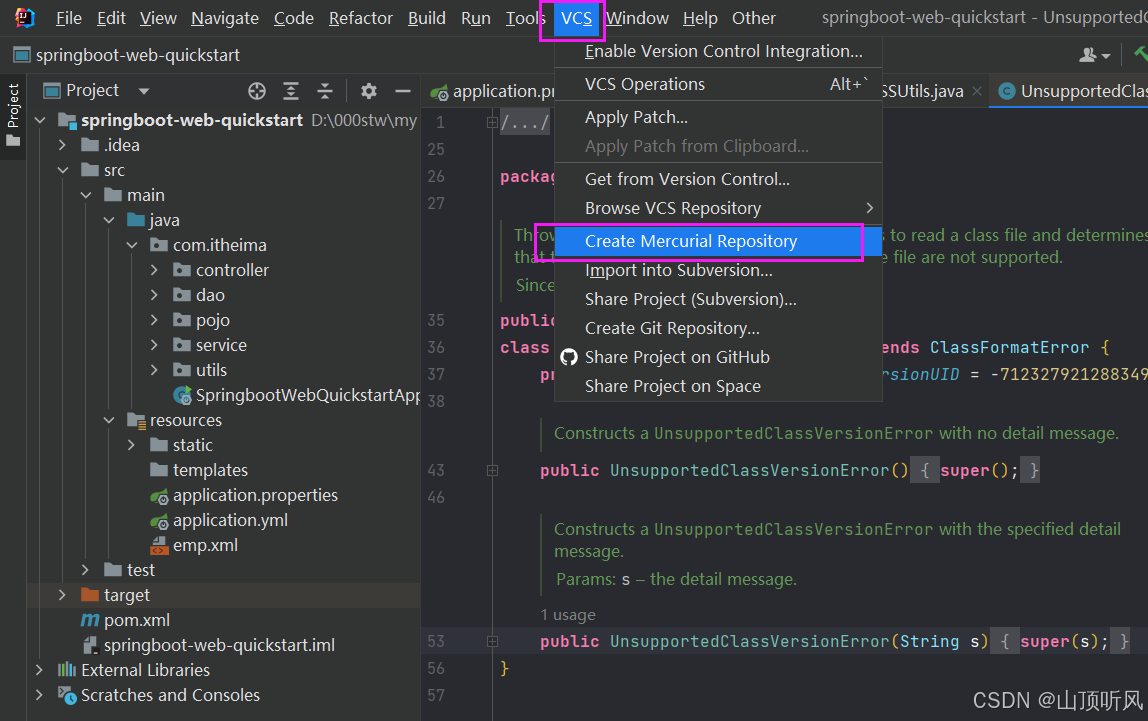
Task: Open the Navigate menu
Action: (225, 18)
